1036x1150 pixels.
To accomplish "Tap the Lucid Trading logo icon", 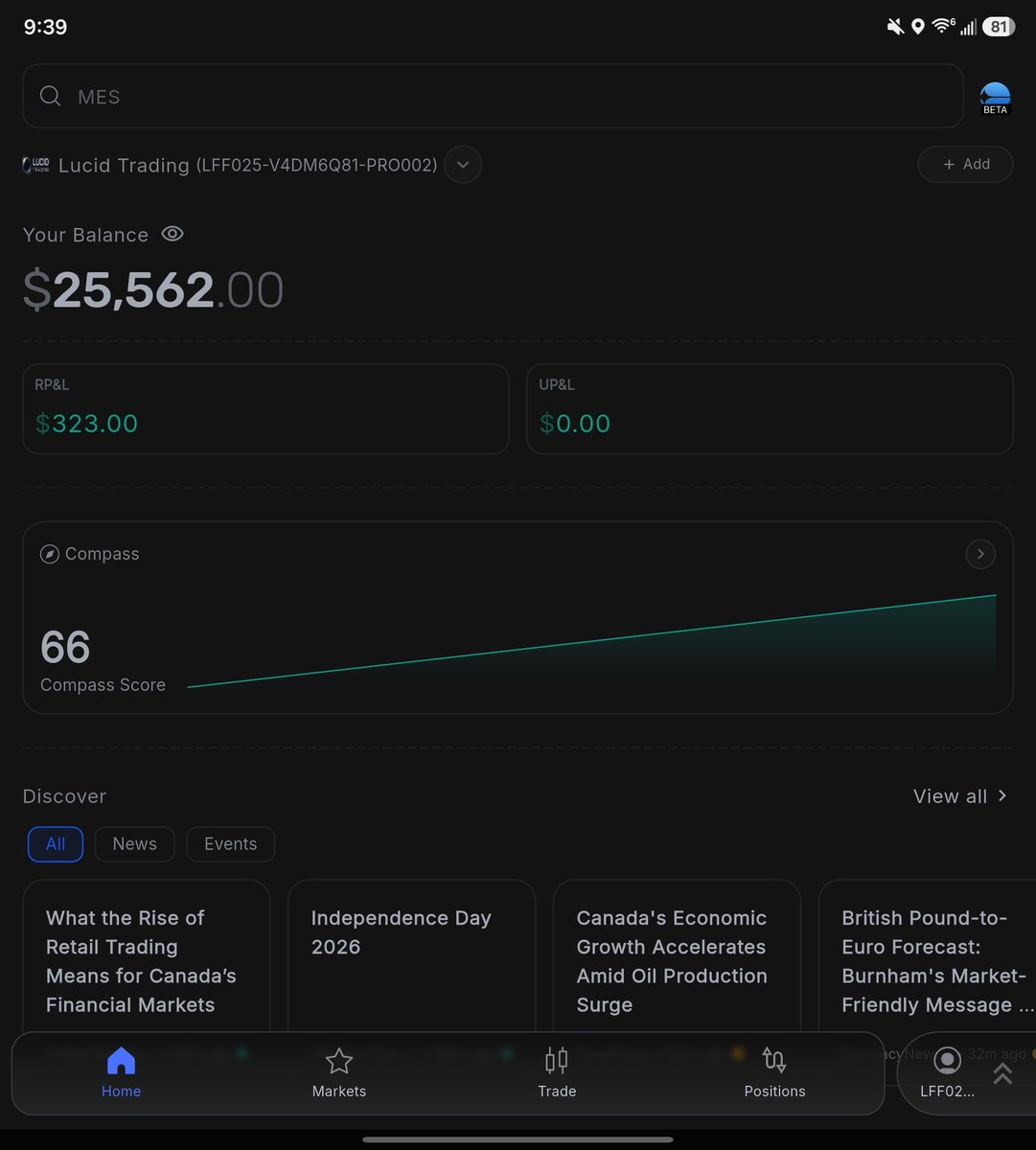I will (x=36, y=165).
